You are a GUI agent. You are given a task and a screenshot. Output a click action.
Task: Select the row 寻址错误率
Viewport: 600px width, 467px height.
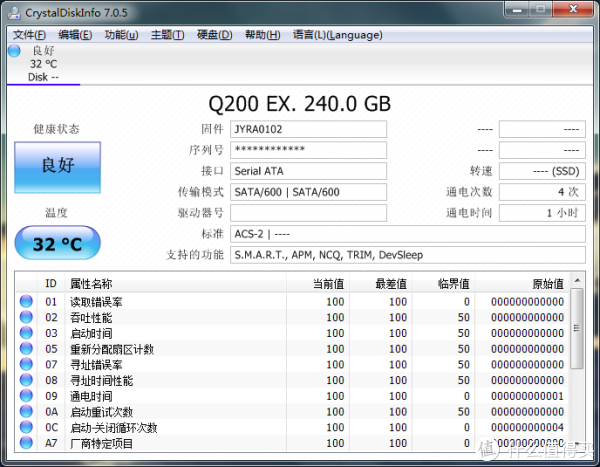[293, 364]
